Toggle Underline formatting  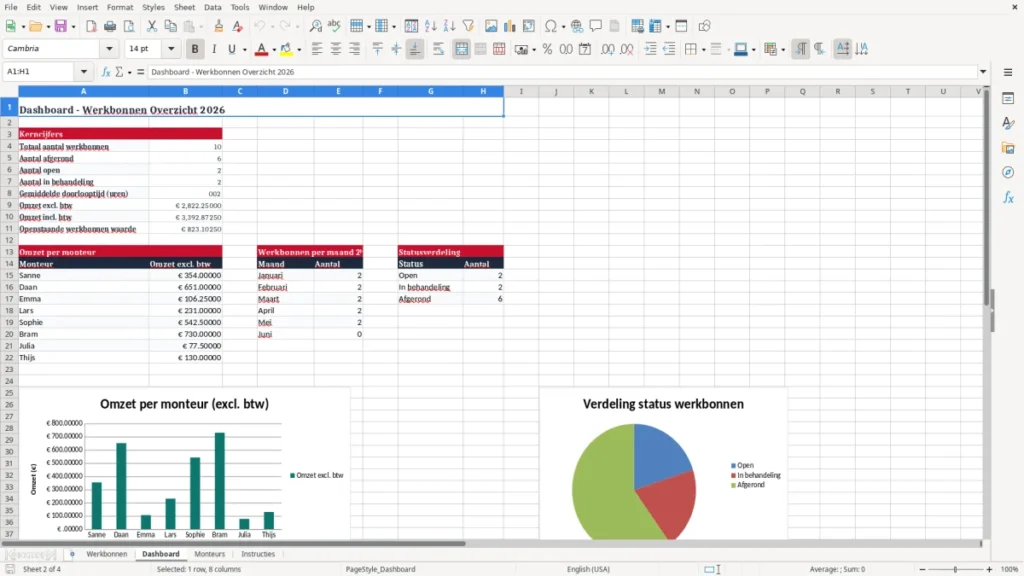coord(231,49)
